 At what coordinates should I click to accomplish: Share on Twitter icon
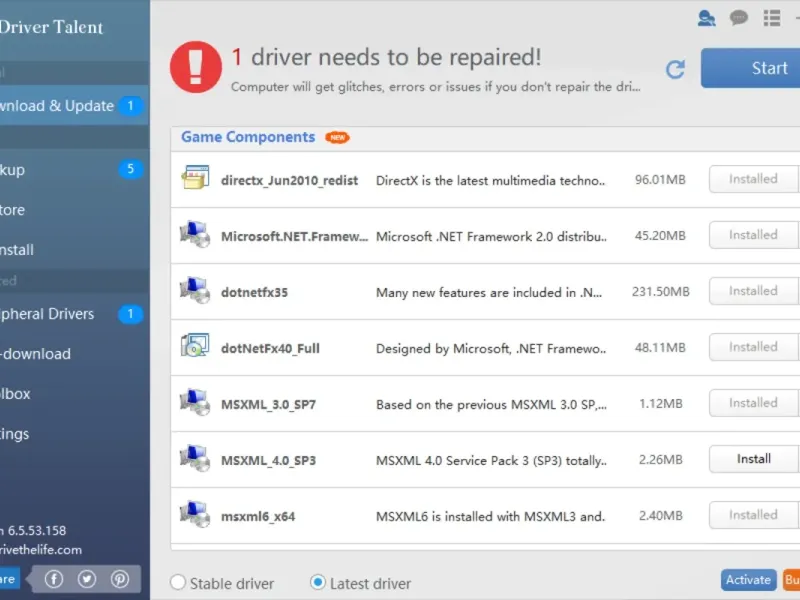[87, 579]
